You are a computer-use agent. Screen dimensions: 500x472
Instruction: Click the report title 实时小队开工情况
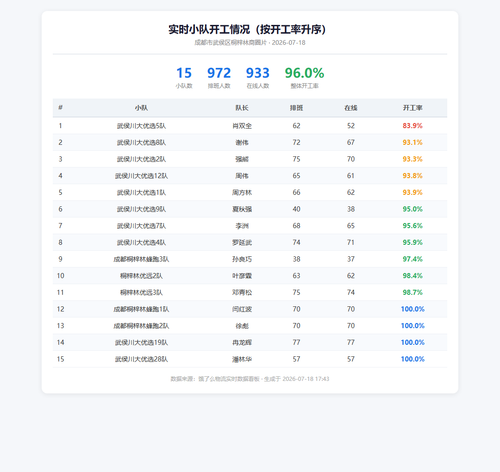point(209,29)
